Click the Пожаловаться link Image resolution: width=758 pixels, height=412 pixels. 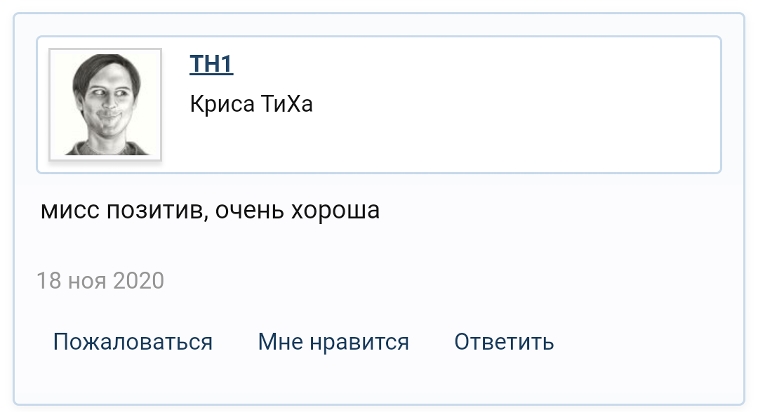click(133, 342)
